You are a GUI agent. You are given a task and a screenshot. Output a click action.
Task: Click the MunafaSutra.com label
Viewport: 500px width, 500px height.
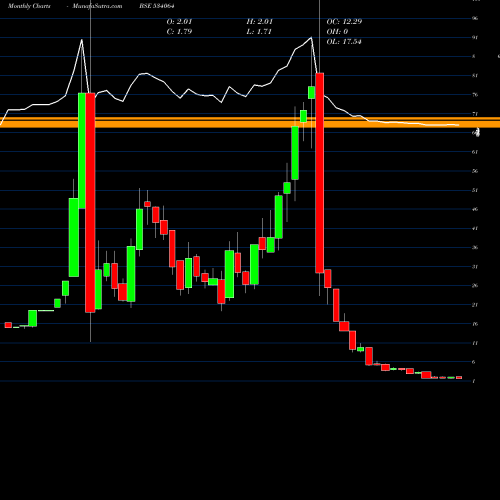point(97,6)
